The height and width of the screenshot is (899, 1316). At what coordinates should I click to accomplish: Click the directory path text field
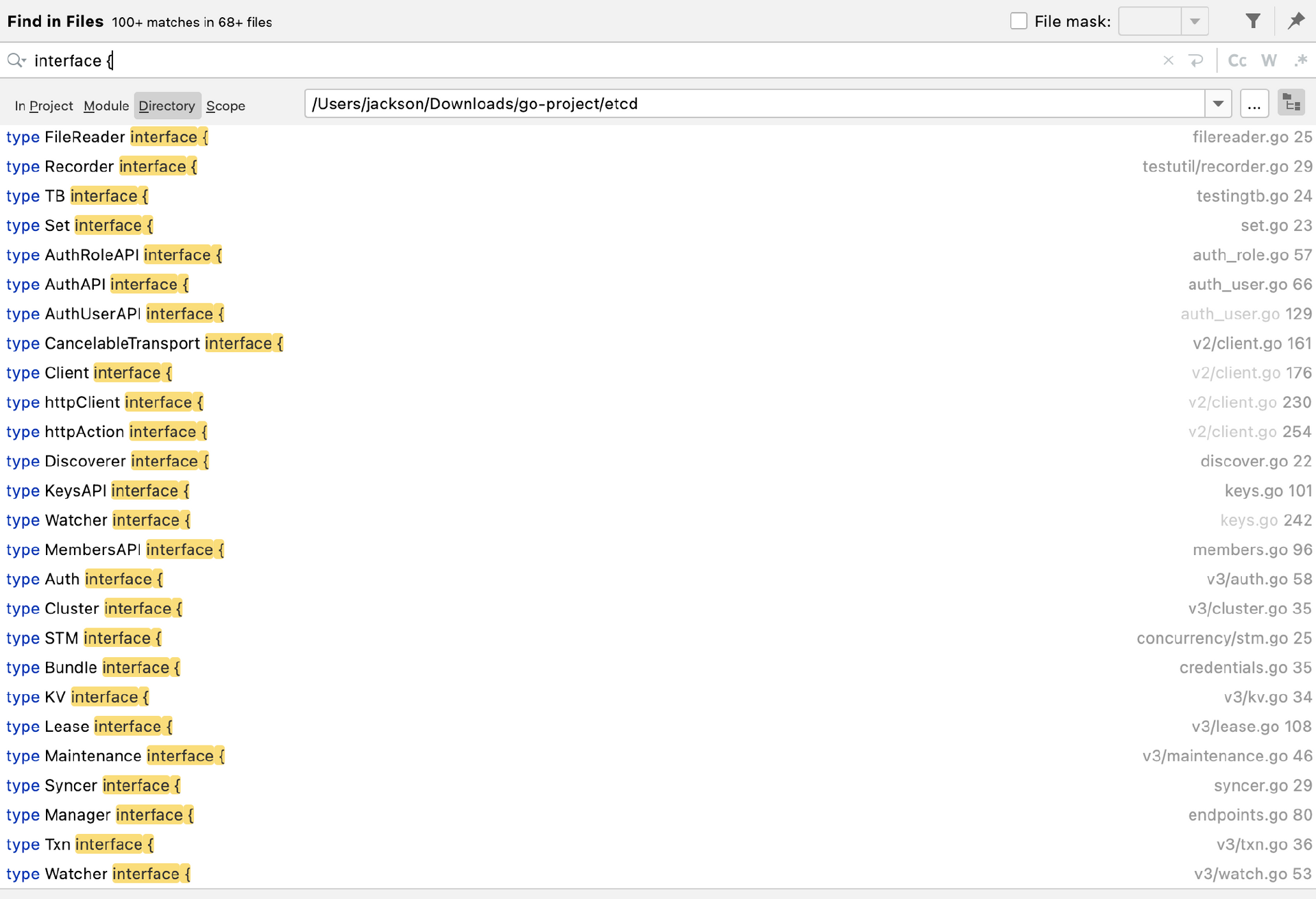click(x=754, y=104)
